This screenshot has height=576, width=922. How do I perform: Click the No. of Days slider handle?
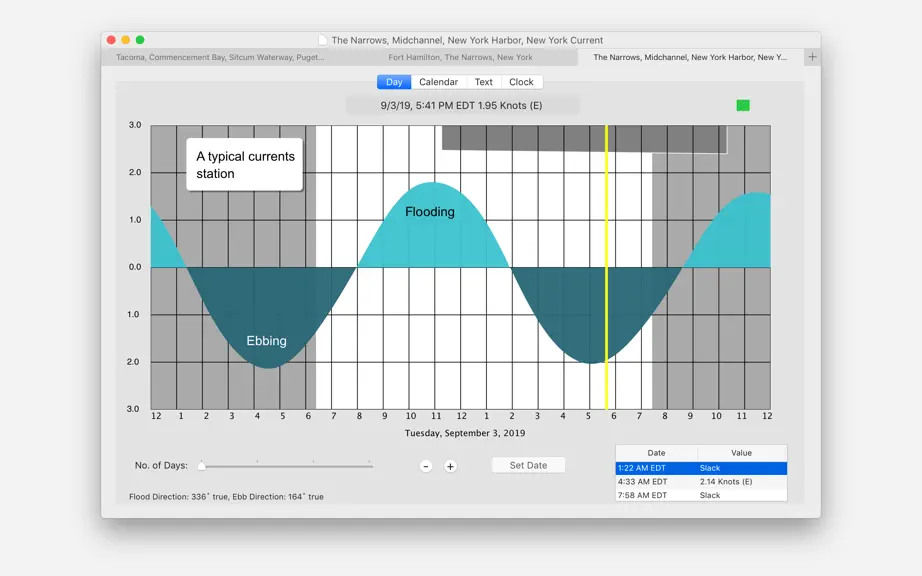(202, 466)
